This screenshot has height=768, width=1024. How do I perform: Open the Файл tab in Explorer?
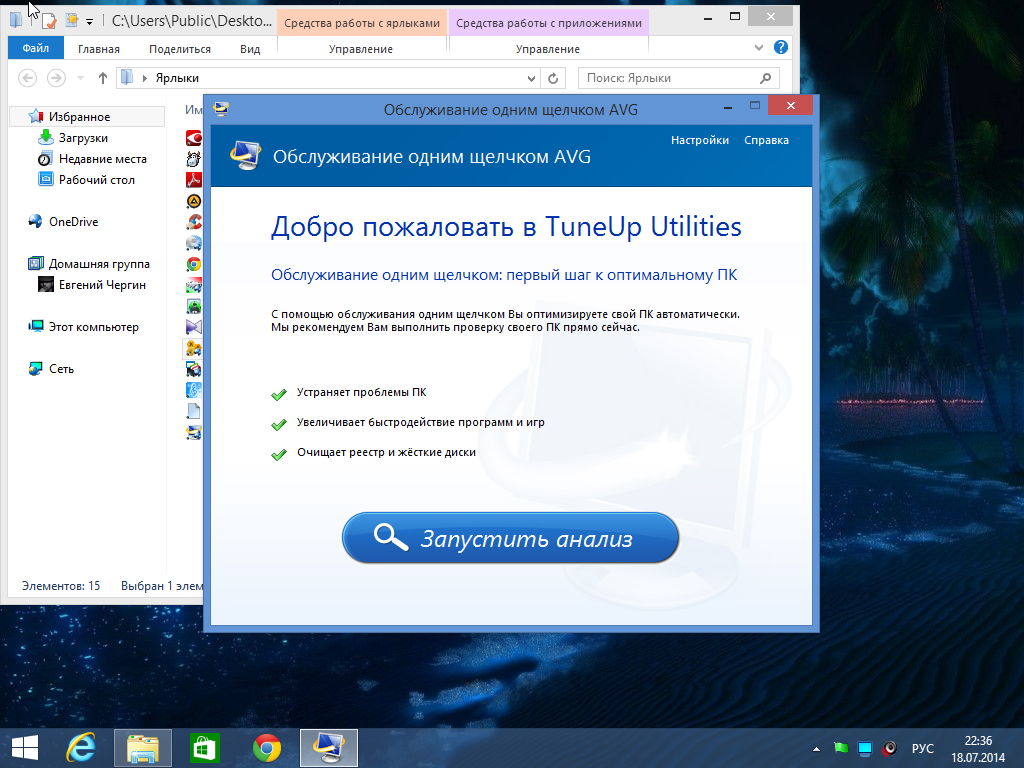36,48
